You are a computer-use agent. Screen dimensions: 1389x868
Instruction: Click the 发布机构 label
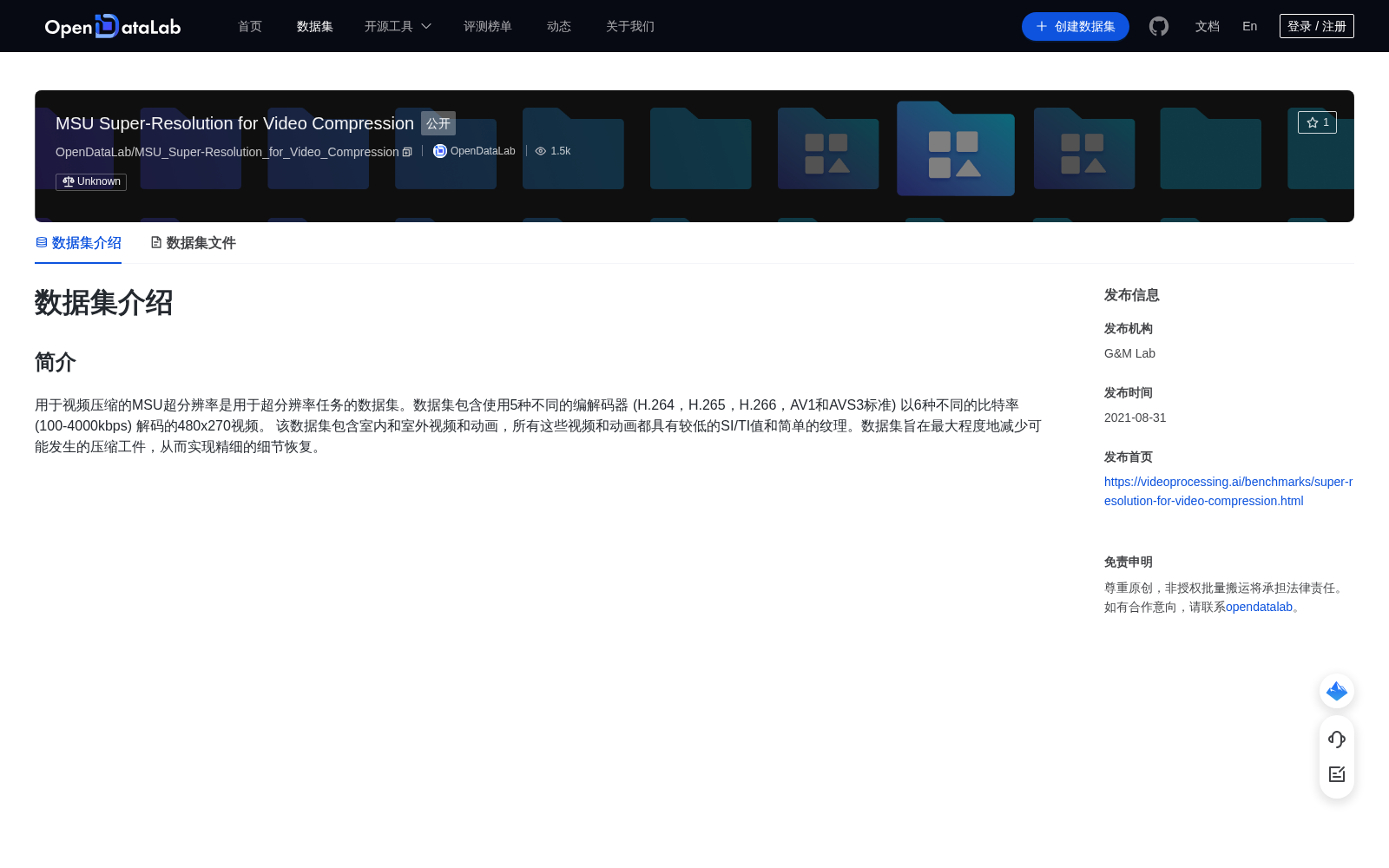[1129, 328]
